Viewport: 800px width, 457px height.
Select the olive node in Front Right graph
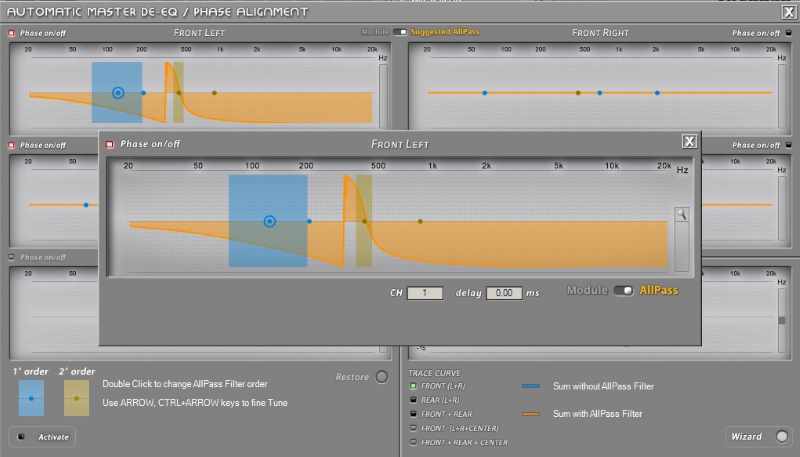pos(578,93)
